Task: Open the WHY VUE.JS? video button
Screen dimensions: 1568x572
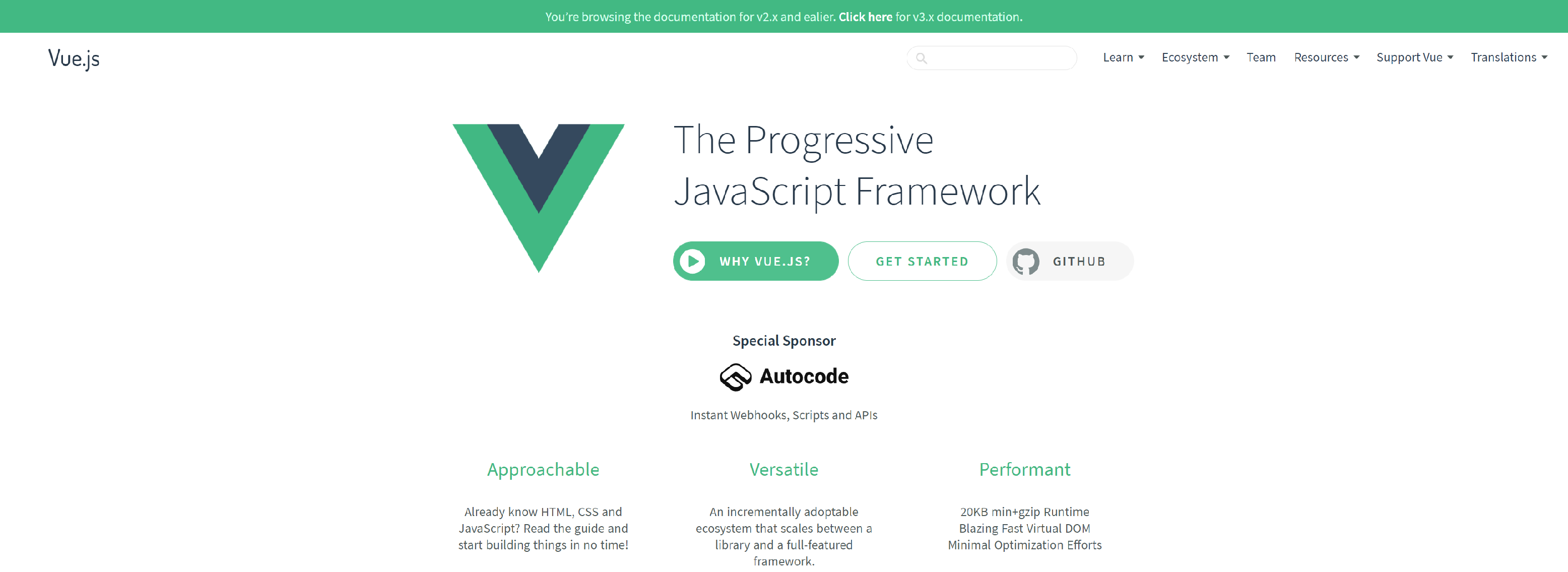Action: 755,261
